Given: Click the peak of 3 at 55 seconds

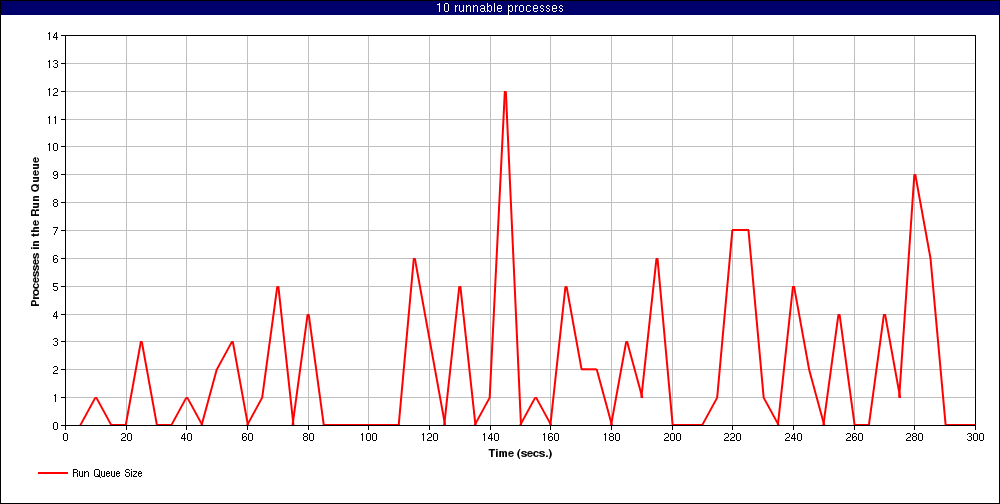Looking at the screenshot, I should [x=232, y=342].
